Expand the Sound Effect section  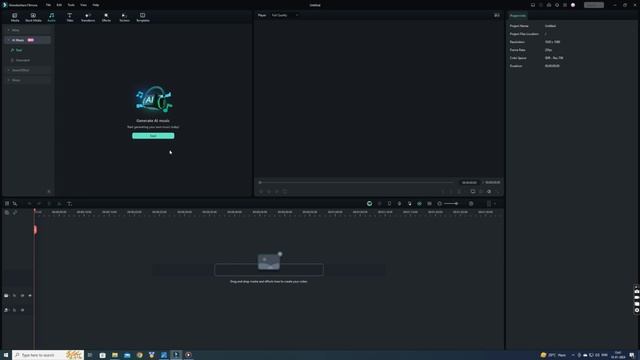(x=28, y=70)
